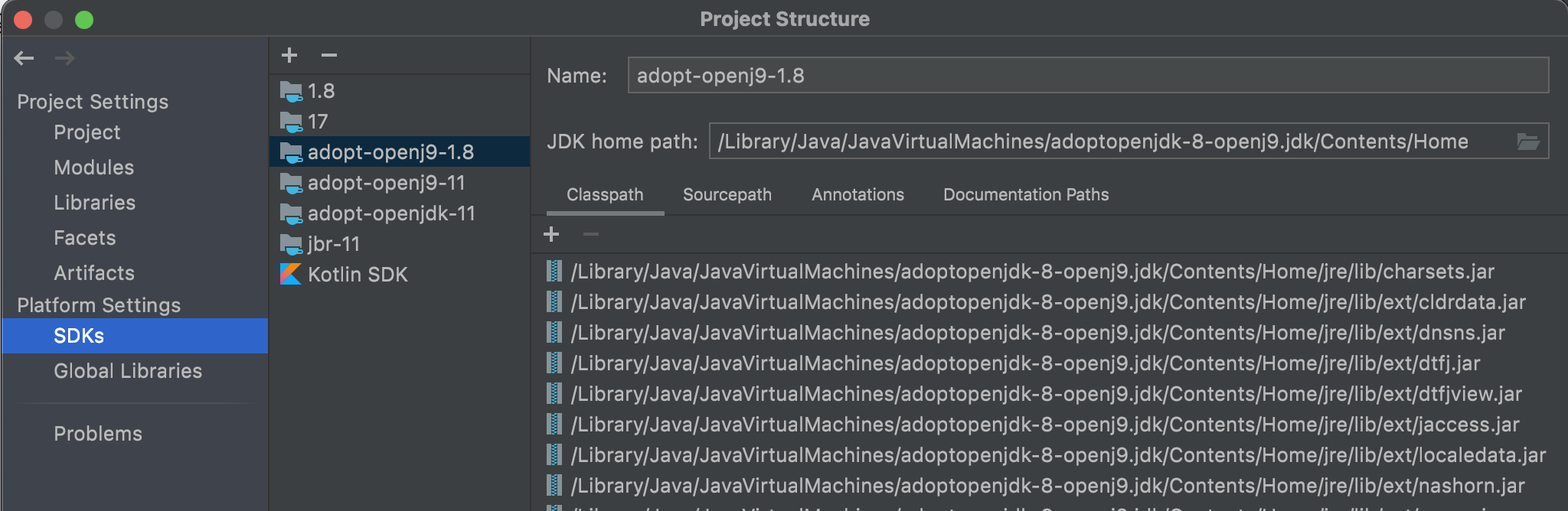Click the jbr-11 SDK folder icon
This screenshot has width=1568, height=511.
click(x=292, y=245)
